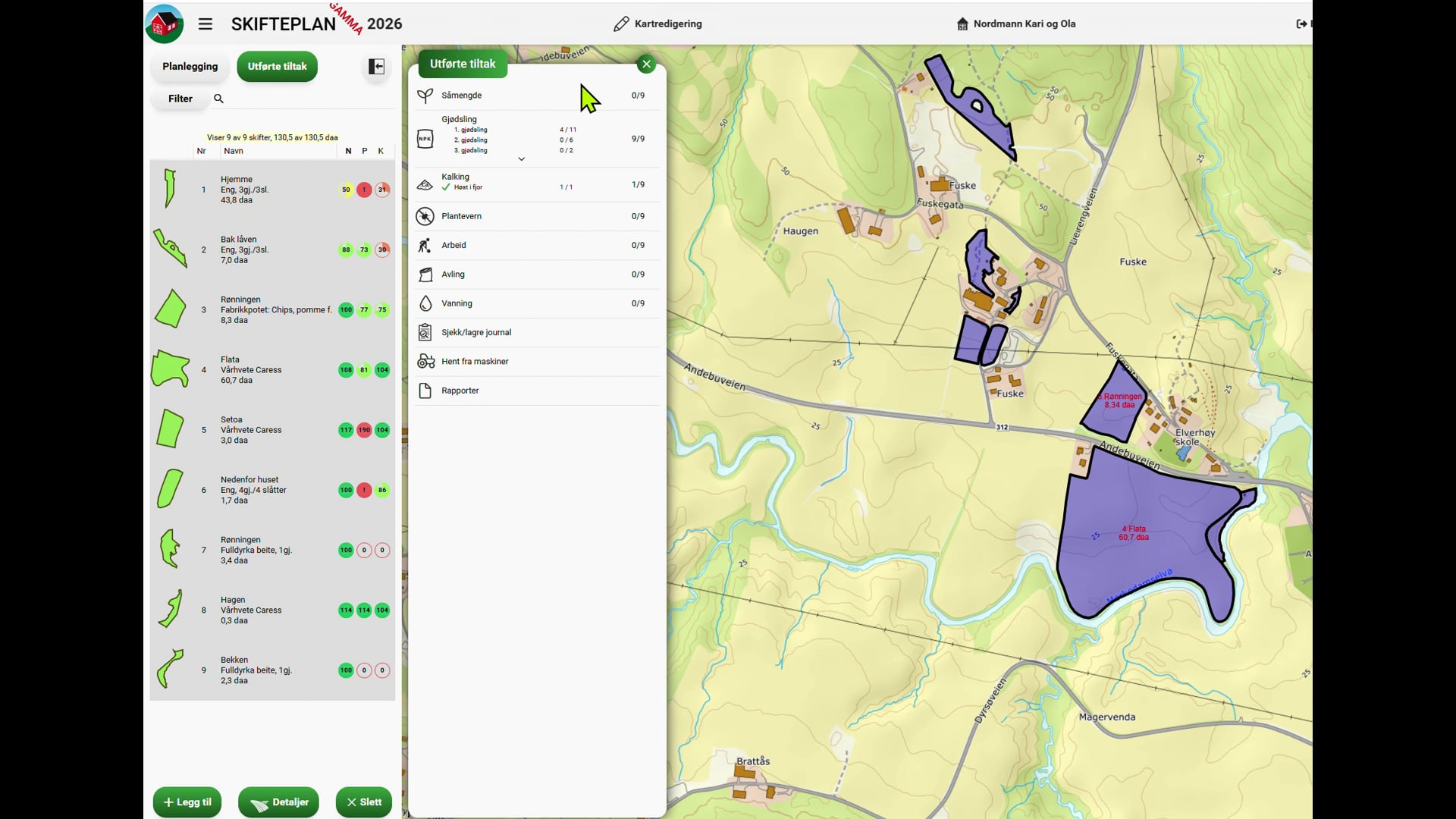The image size is (1456, 819).
Task: Click the Gjødsling 9/9 count
Action: point(638,139)
